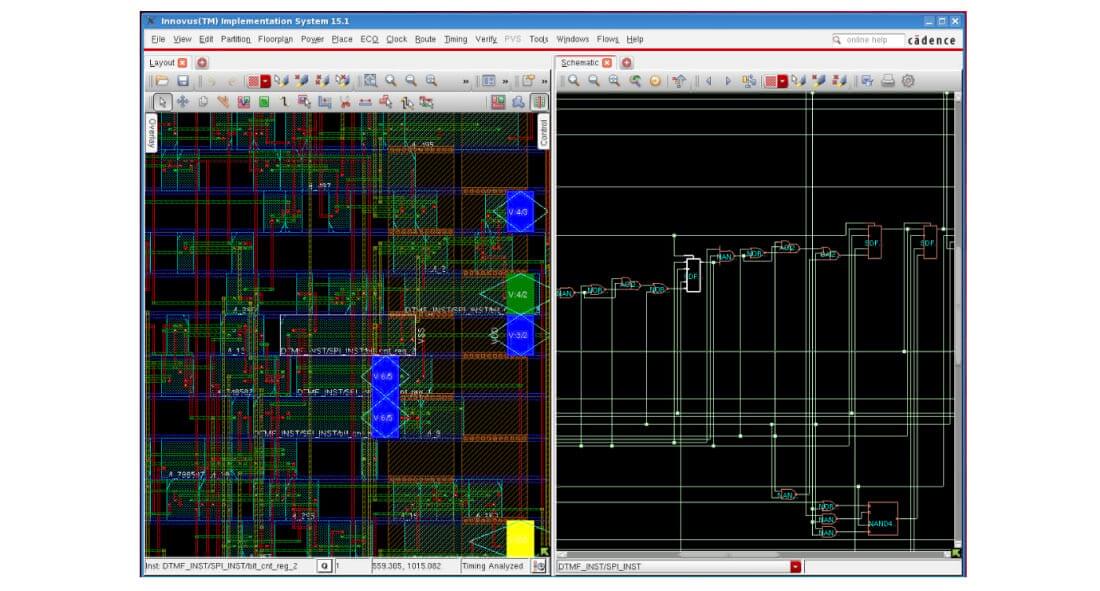Screen dimensions: 1100x591
Task: Open the Clock menu
Action: coord(396,39)
